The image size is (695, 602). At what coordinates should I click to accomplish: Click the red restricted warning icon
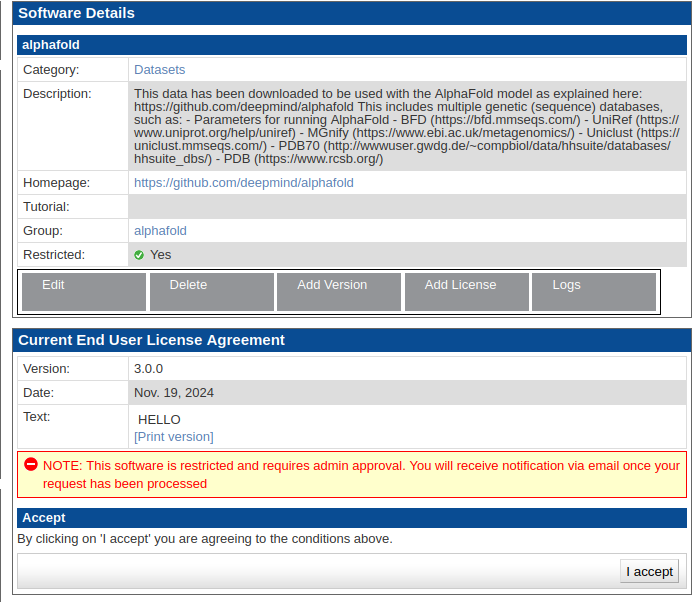(31, 465)
